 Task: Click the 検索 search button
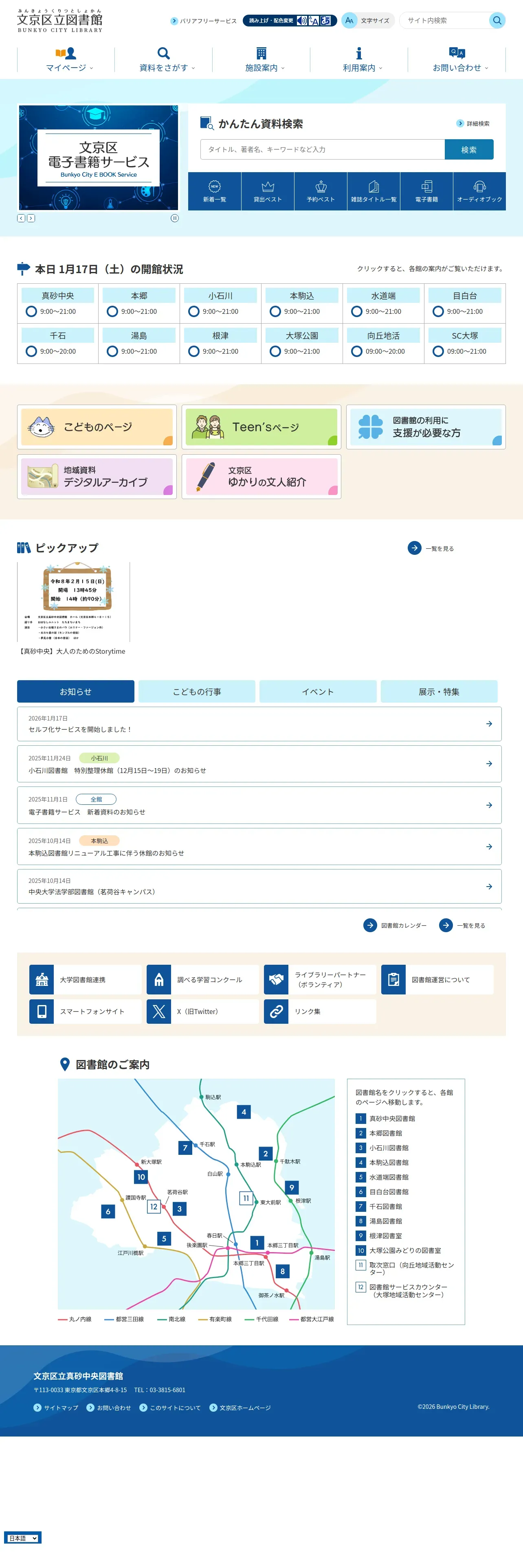(x=469, y=150)
